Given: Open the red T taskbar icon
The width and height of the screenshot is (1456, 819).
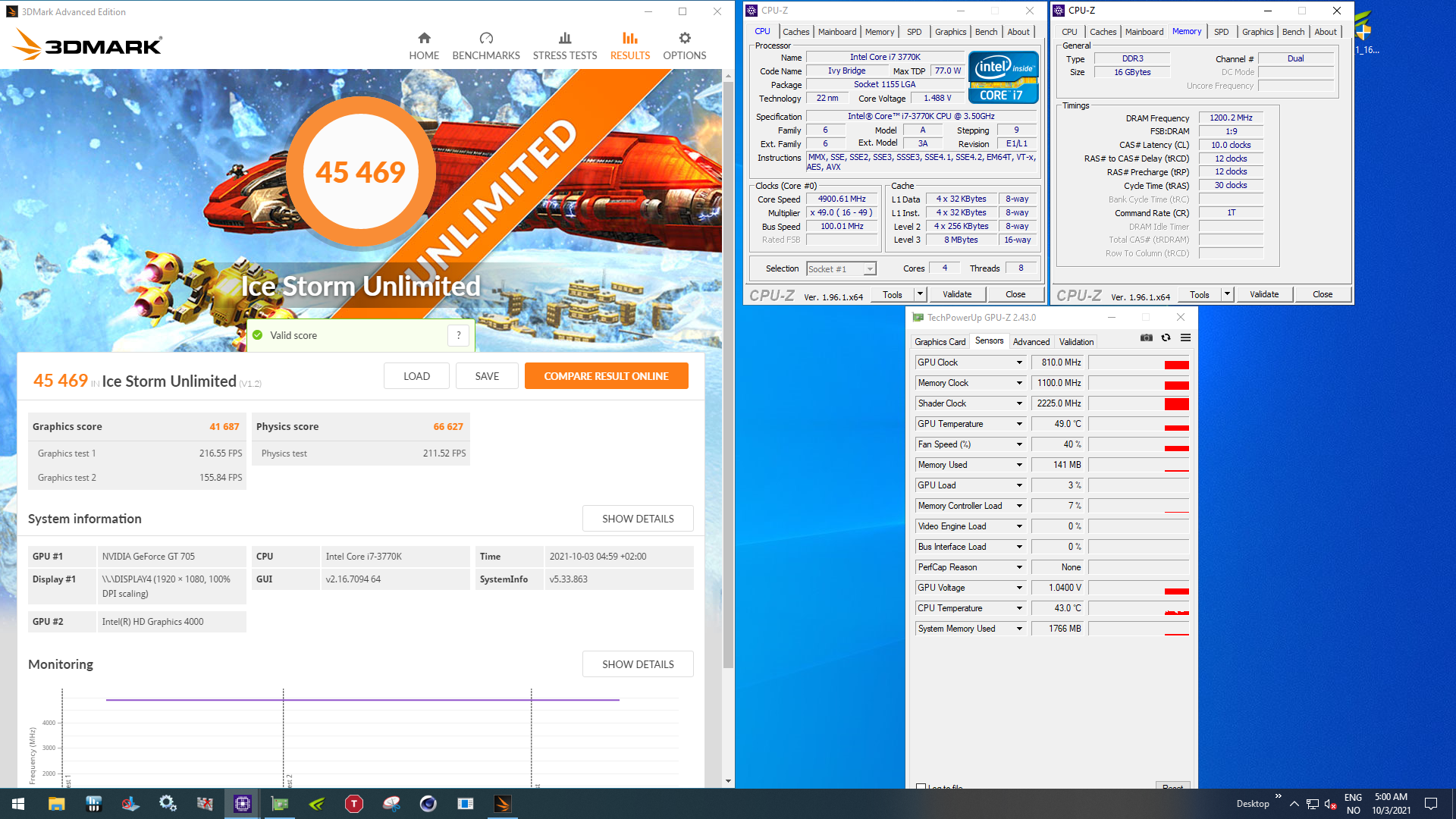Looking at the screenshot, I should tap(354, 804).
